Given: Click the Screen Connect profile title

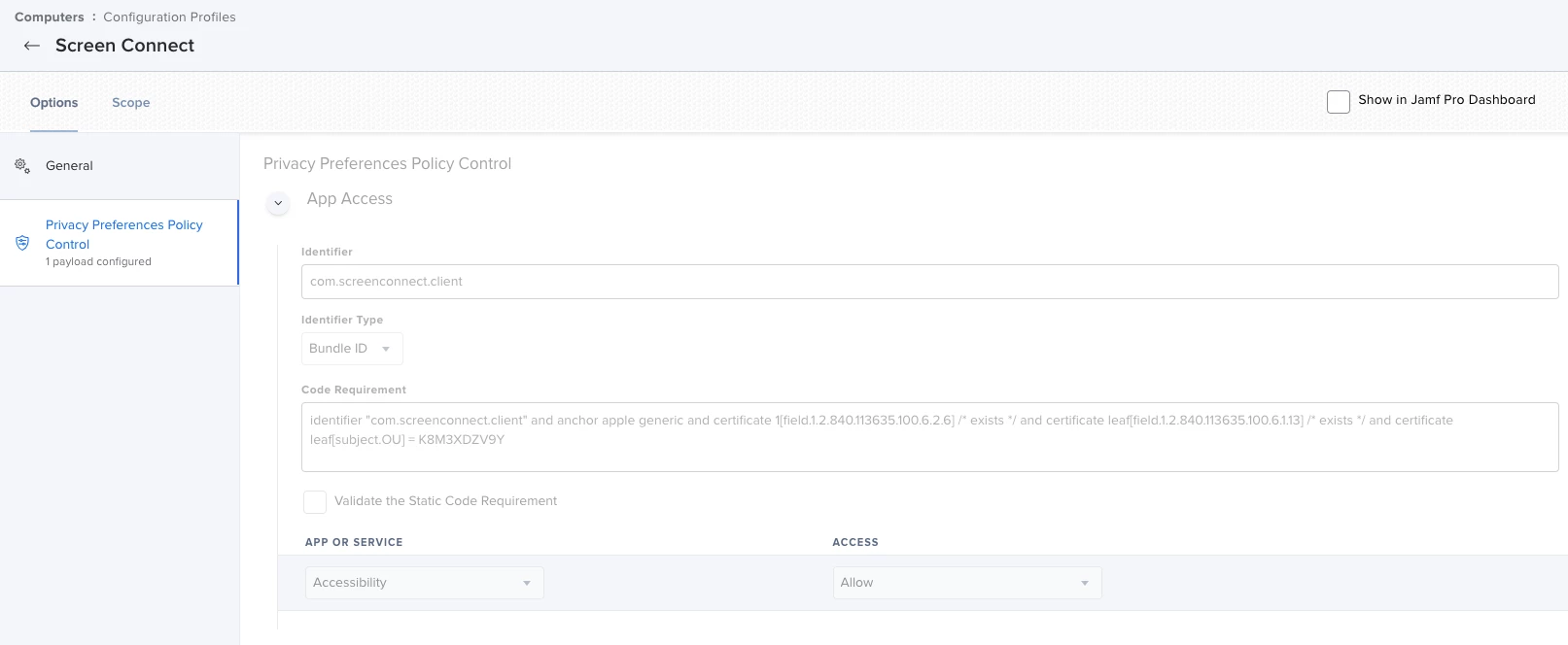Looking at the screenshot, I should pos(125,46).
